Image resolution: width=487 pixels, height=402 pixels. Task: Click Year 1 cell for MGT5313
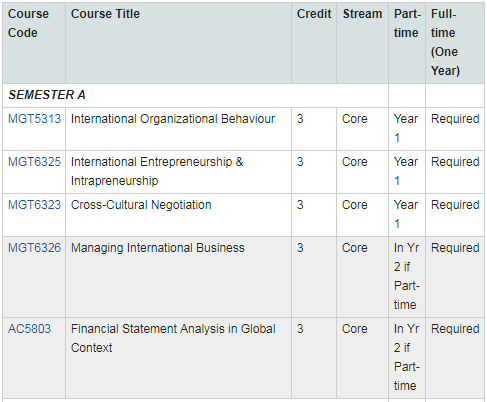tap(407, 129)
